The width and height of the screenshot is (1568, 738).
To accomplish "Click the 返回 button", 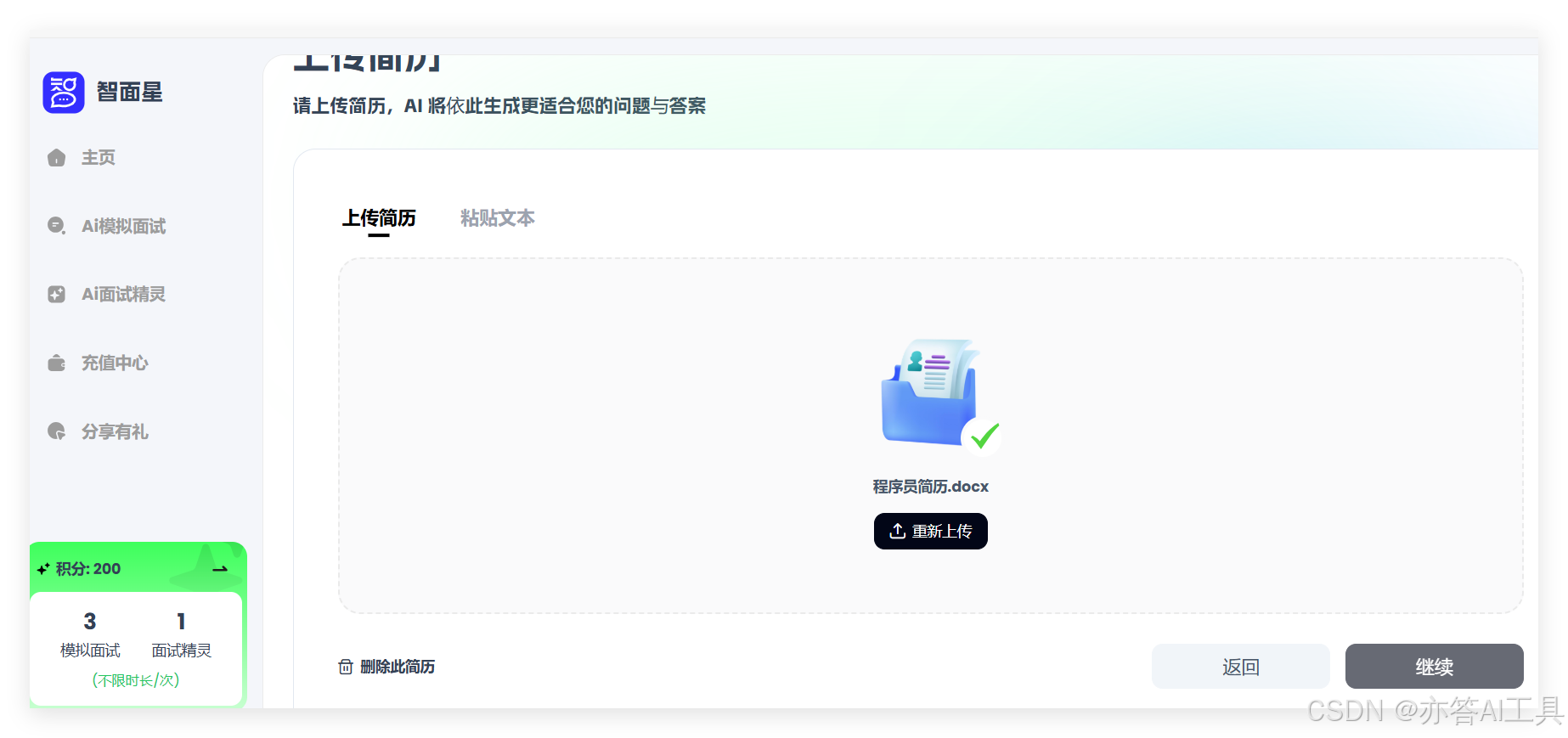I will pyautogui.click(x=1241, y=667).
